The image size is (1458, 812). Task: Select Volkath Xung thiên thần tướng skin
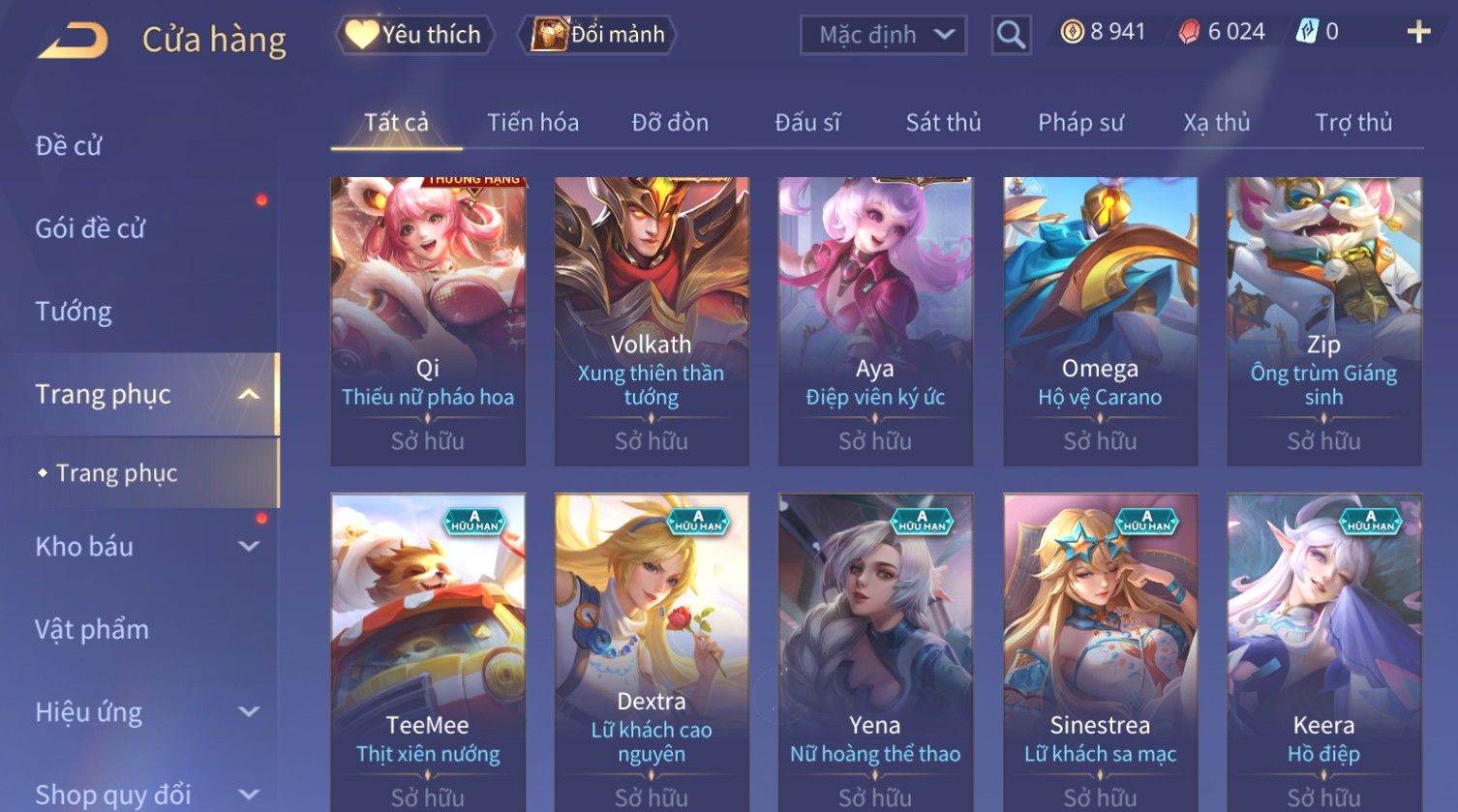point(652,321)
